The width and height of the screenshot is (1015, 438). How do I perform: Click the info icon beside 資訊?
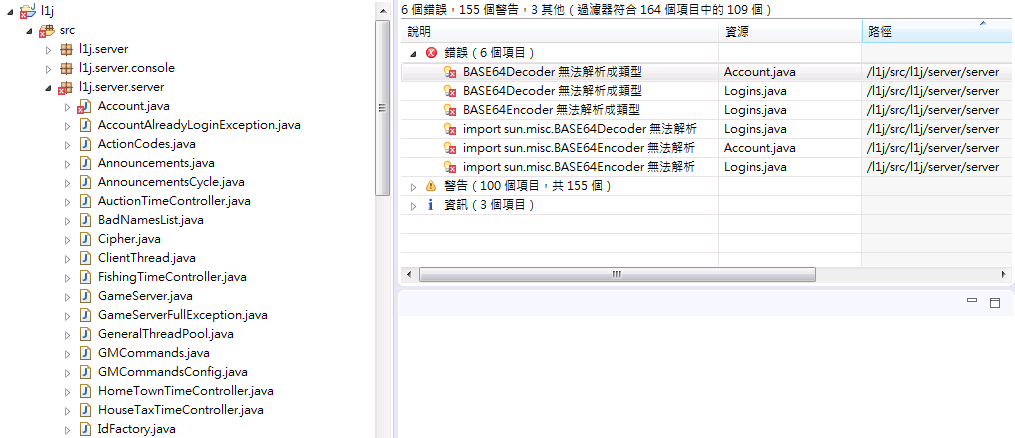pos(432,205)
